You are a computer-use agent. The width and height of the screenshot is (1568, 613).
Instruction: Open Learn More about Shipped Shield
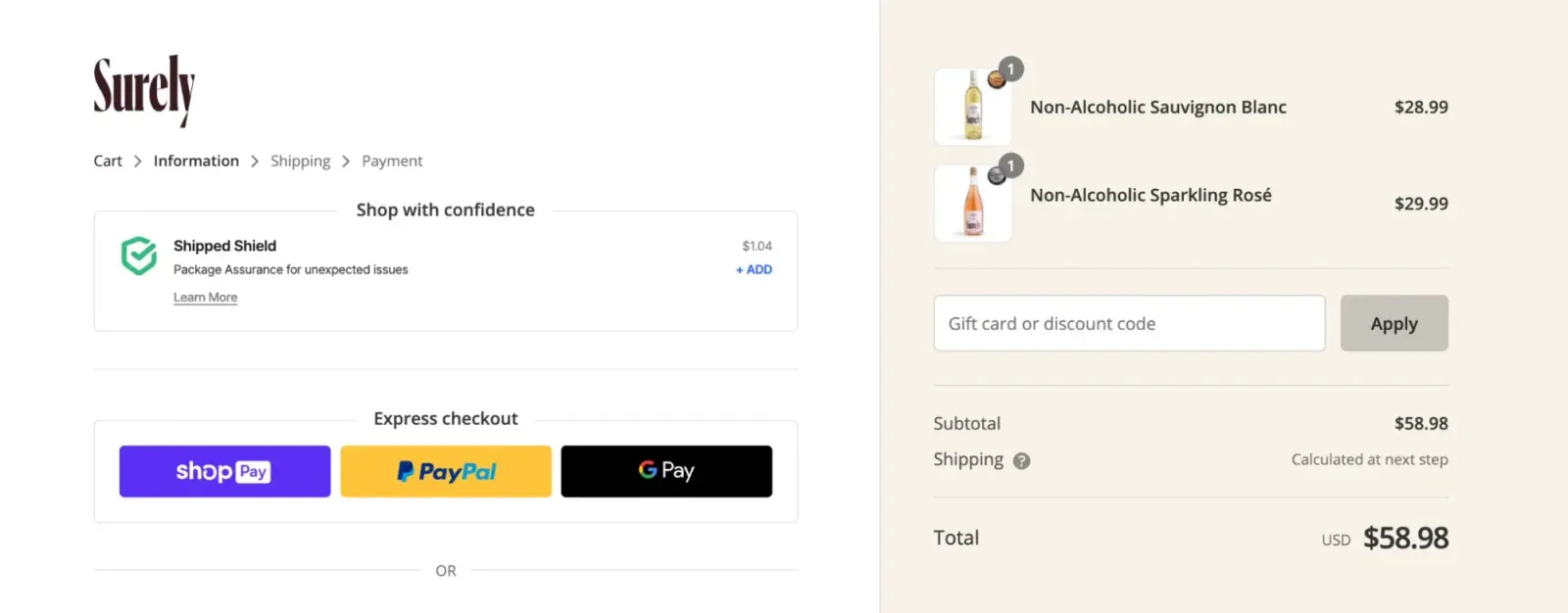(205, 298)
